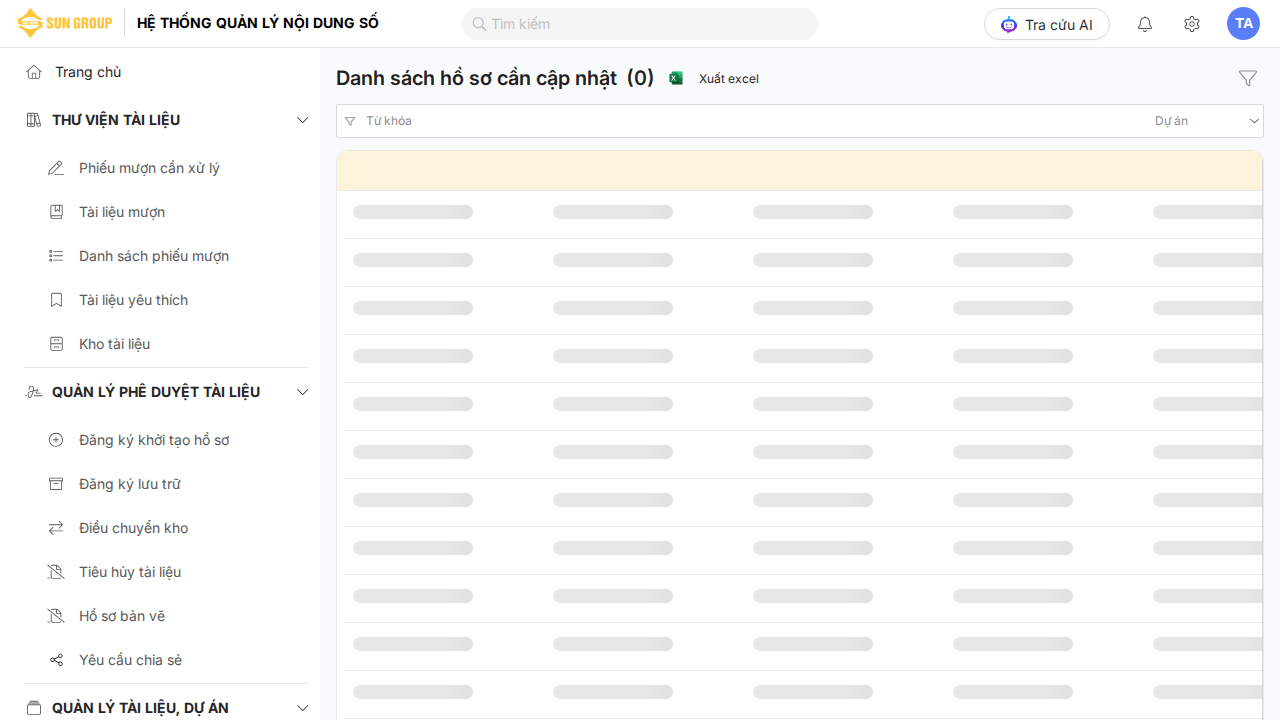Open Yêu cầu chia sẻ item

(130, 660)
